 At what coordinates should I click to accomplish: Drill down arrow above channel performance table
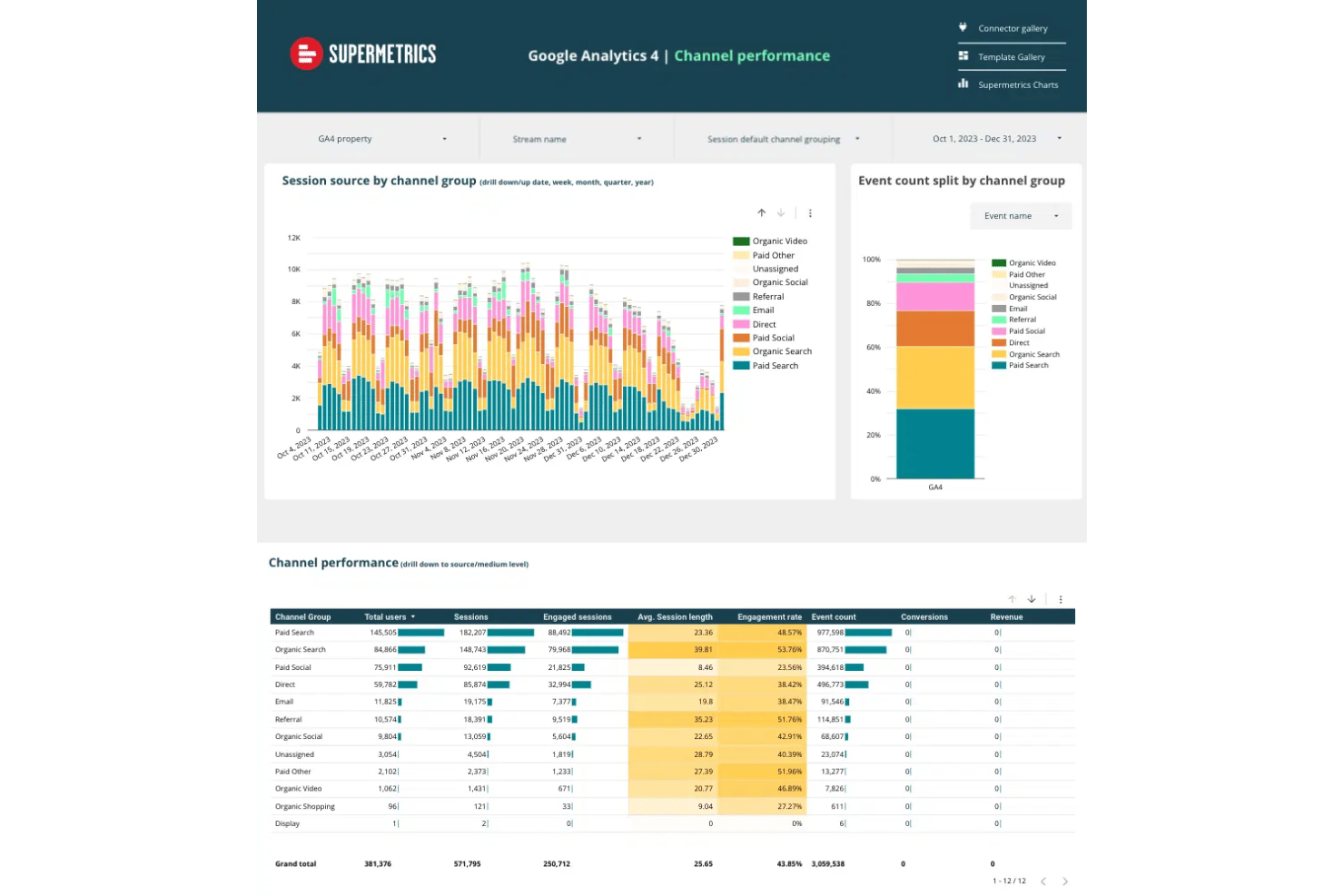click(1032, 599)
